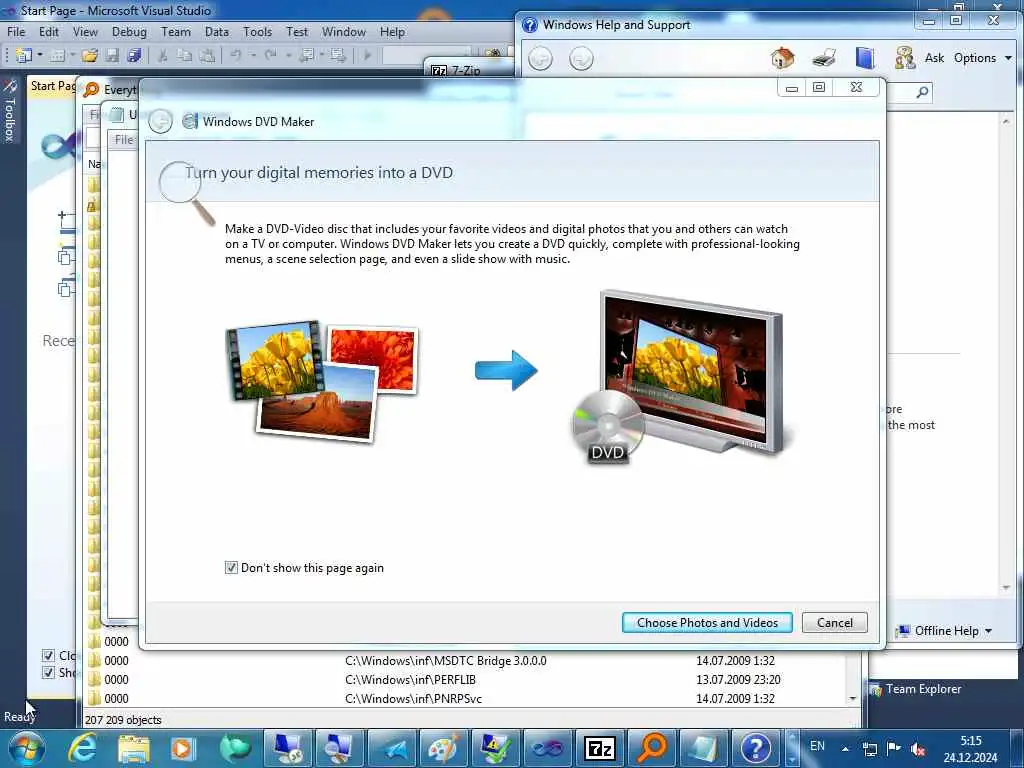This screenshot has height=768, width=1024.
Task: Open the Test menu in Visual Studio
Action: coord(296,31)
